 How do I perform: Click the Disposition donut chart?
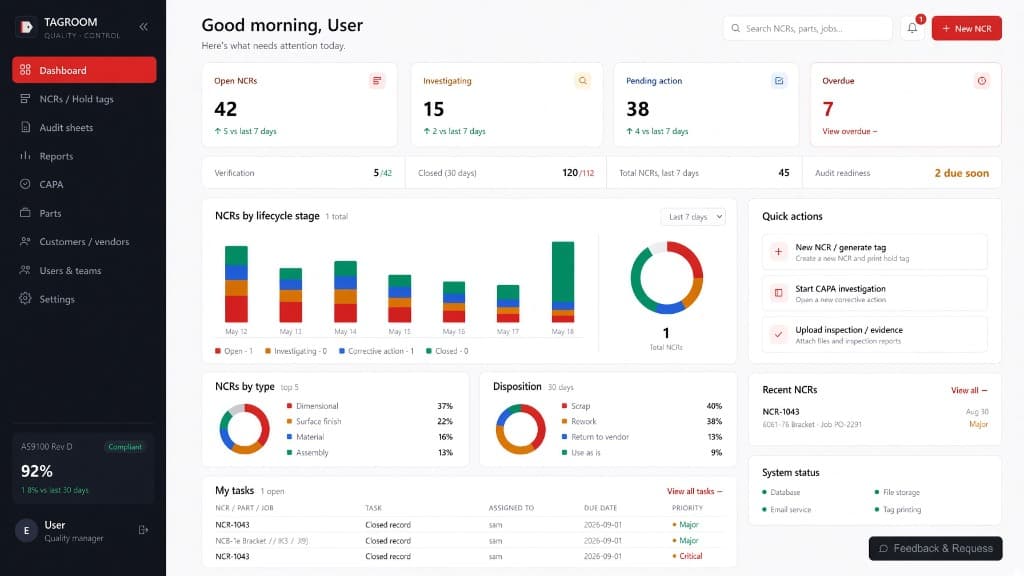click(x=520, y=429)
